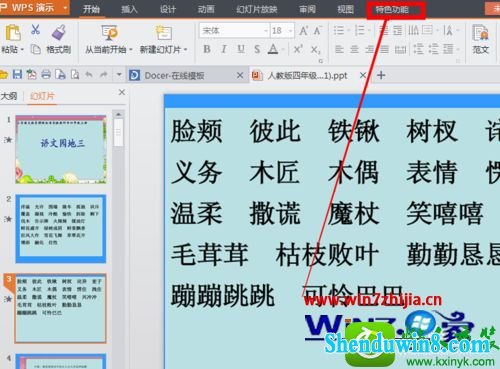This screenshot has height=369, width=500.
Task: Toggle subscript x₂ formatting
Action: [x=315, y=50]
